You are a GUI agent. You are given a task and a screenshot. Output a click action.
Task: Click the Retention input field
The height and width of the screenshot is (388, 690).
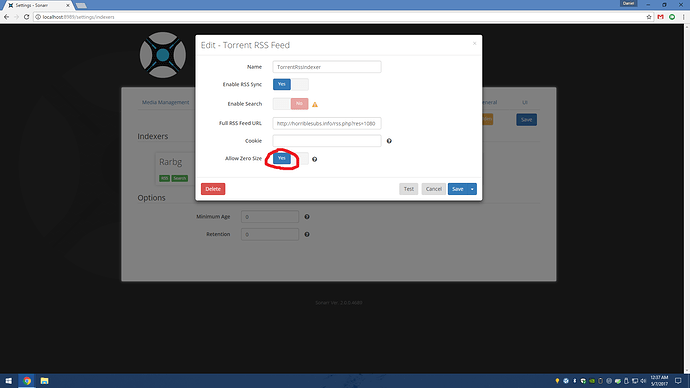click(270, 234)
